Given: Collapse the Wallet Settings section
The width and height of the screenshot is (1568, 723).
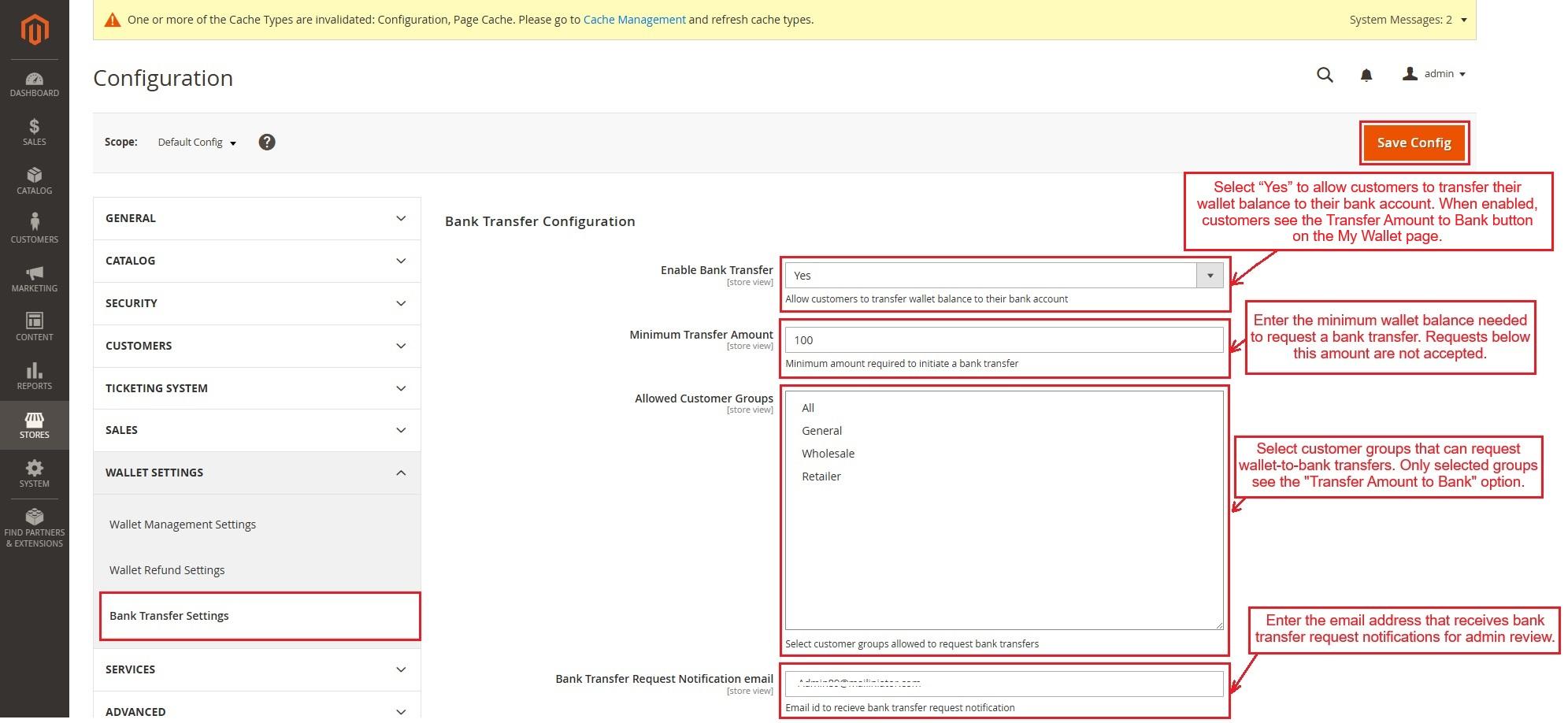Looking at the screenshot, I should (x=257, y=473).
